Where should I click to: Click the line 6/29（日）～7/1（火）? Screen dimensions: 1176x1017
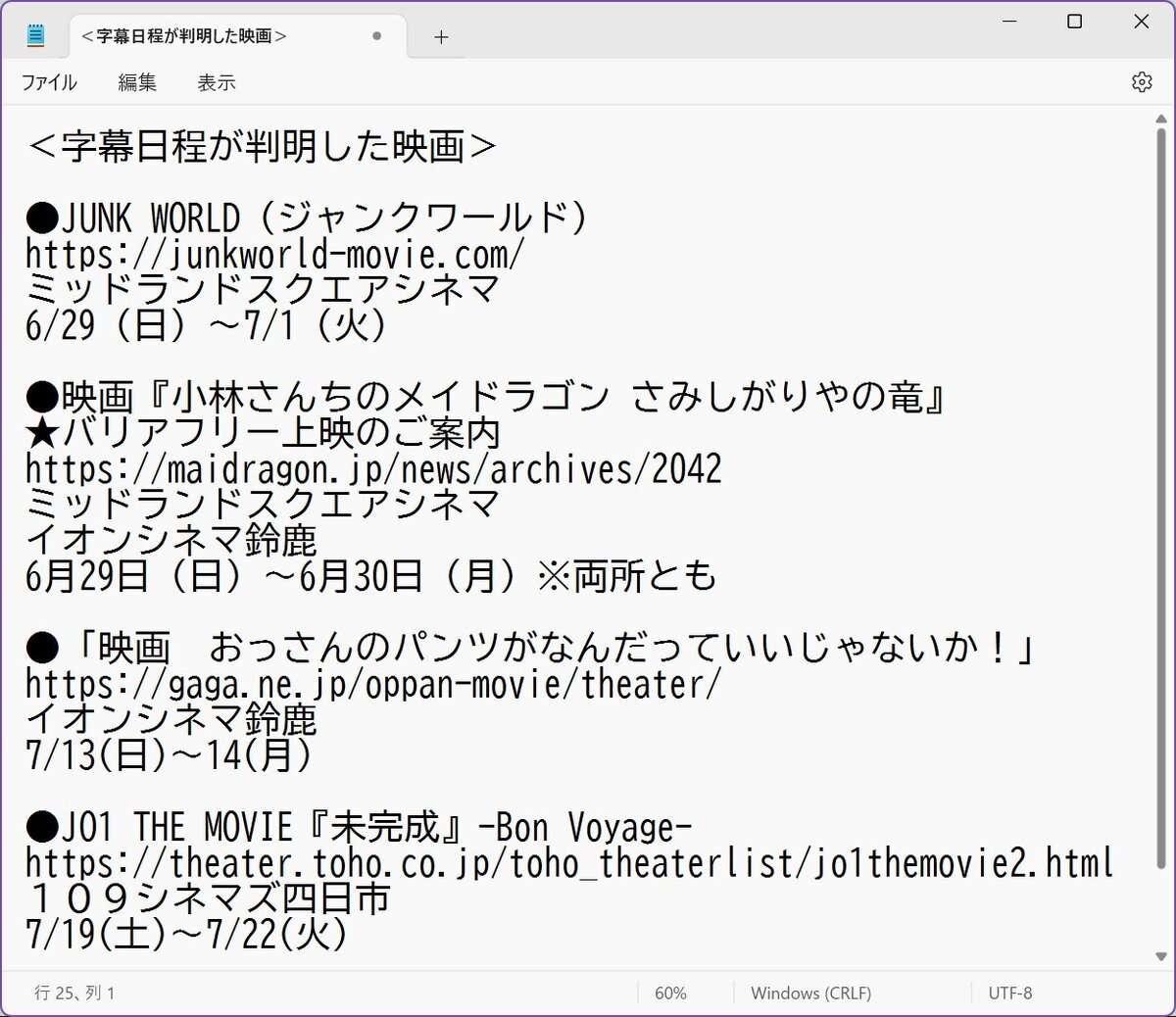click(207, 325)
